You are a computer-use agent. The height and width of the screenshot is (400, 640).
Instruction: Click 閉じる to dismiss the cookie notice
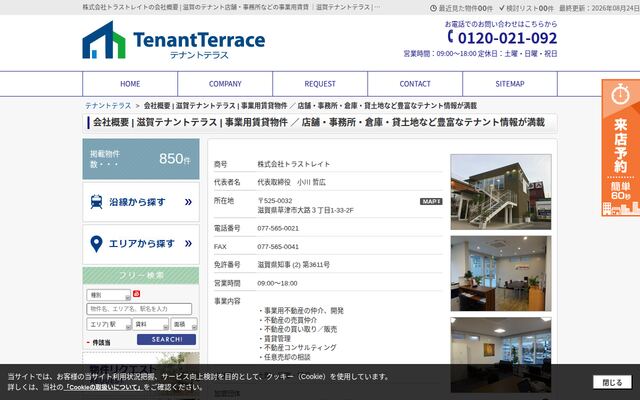tap(612, 382)
